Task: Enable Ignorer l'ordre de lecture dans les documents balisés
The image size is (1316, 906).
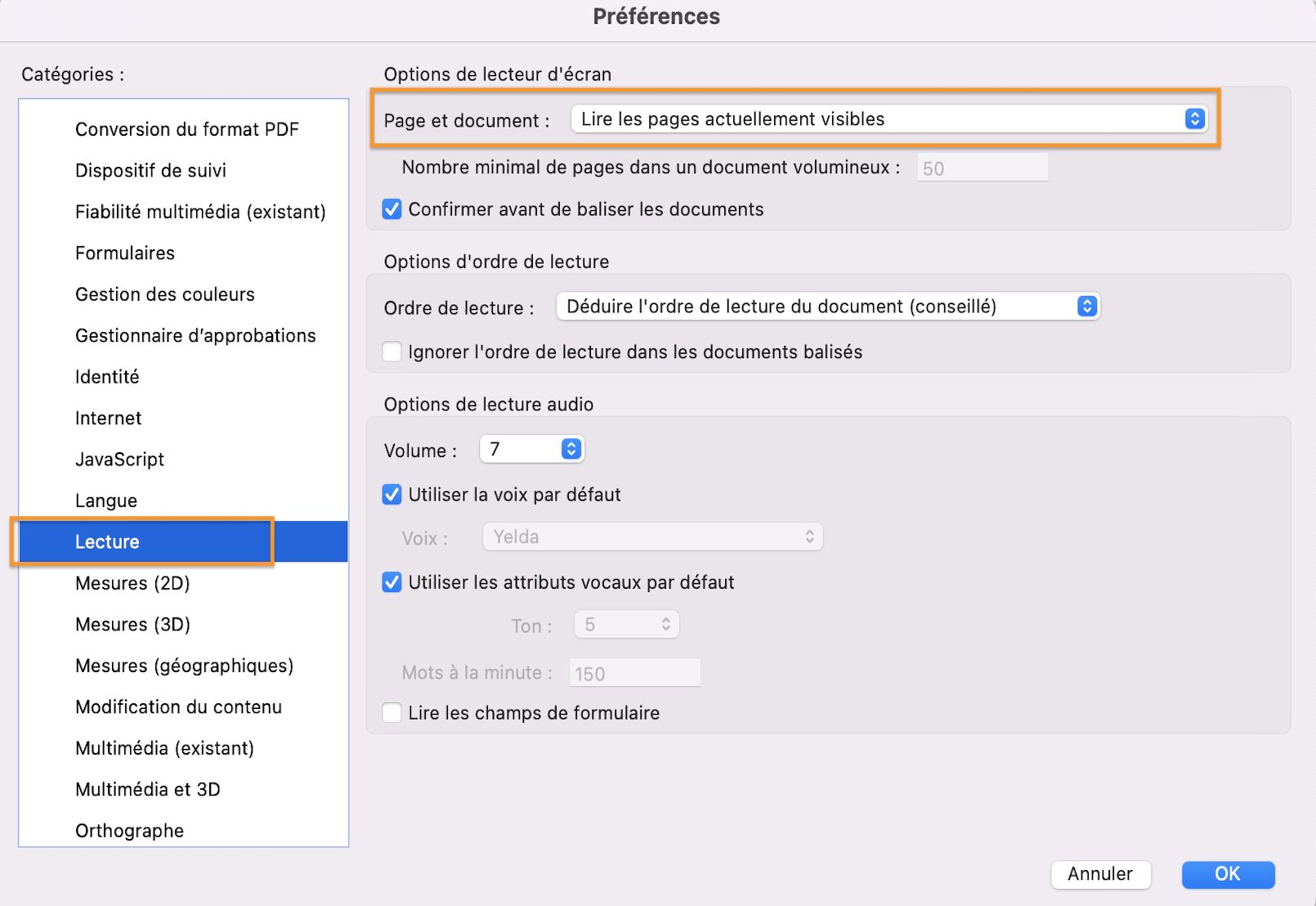Action: tap(392, 351)
